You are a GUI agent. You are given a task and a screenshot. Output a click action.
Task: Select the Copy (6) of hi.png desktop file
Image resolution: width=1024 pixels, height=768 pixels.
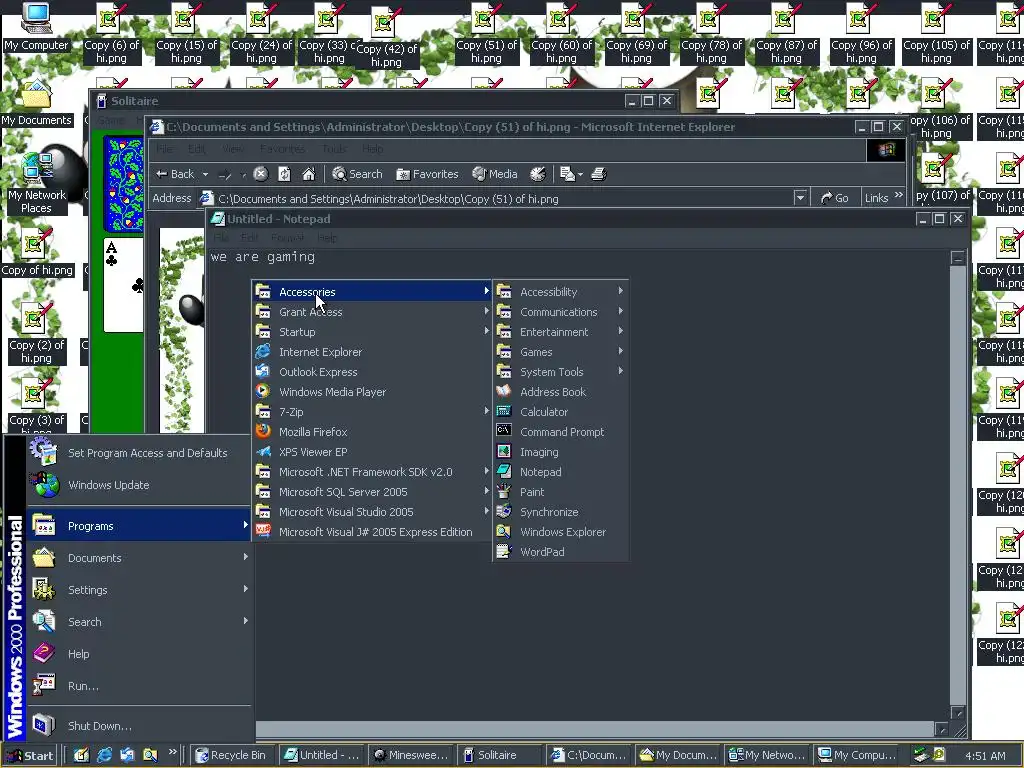111,34
